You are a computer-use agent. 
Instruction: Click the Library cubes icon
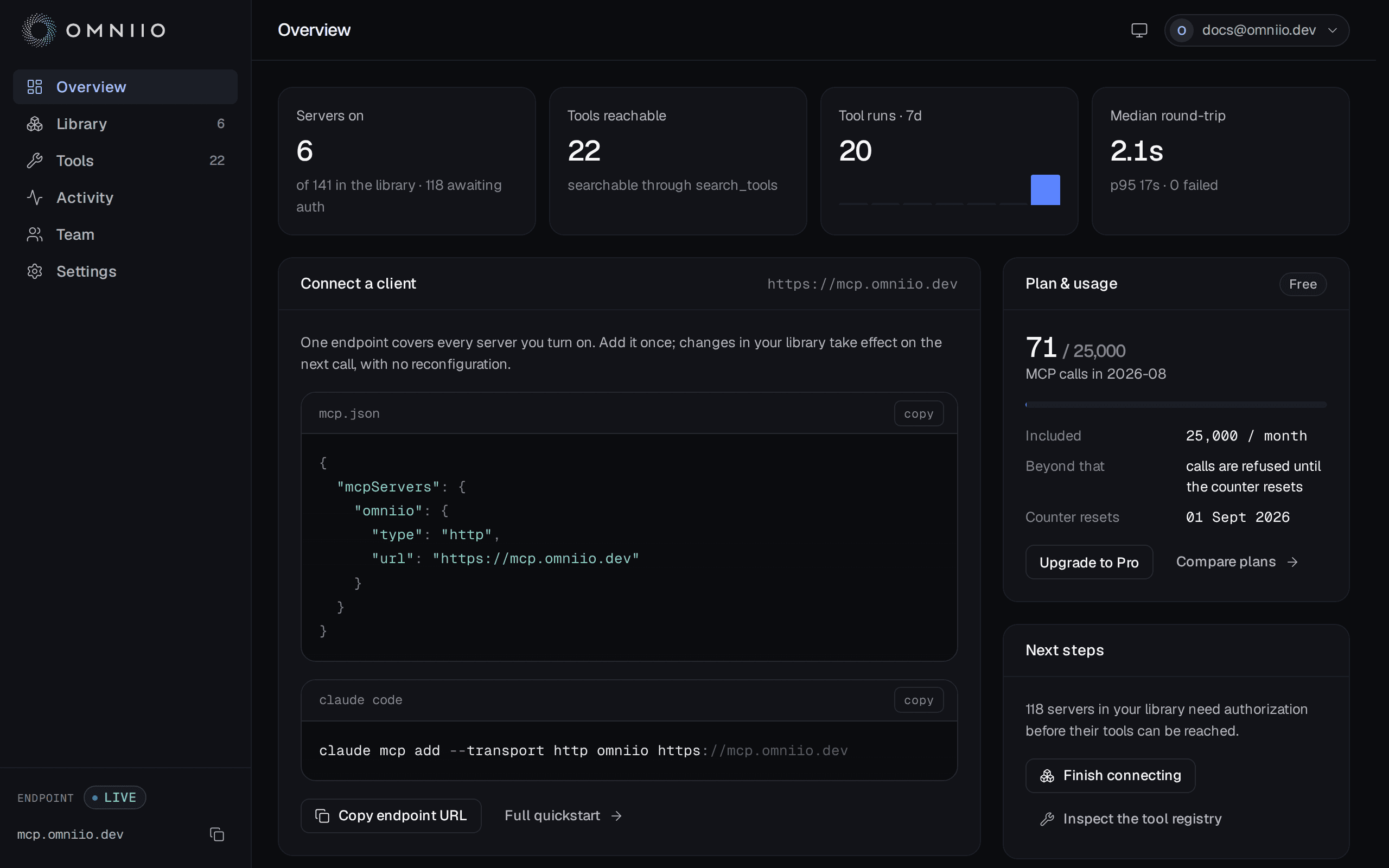coord(34,124)
